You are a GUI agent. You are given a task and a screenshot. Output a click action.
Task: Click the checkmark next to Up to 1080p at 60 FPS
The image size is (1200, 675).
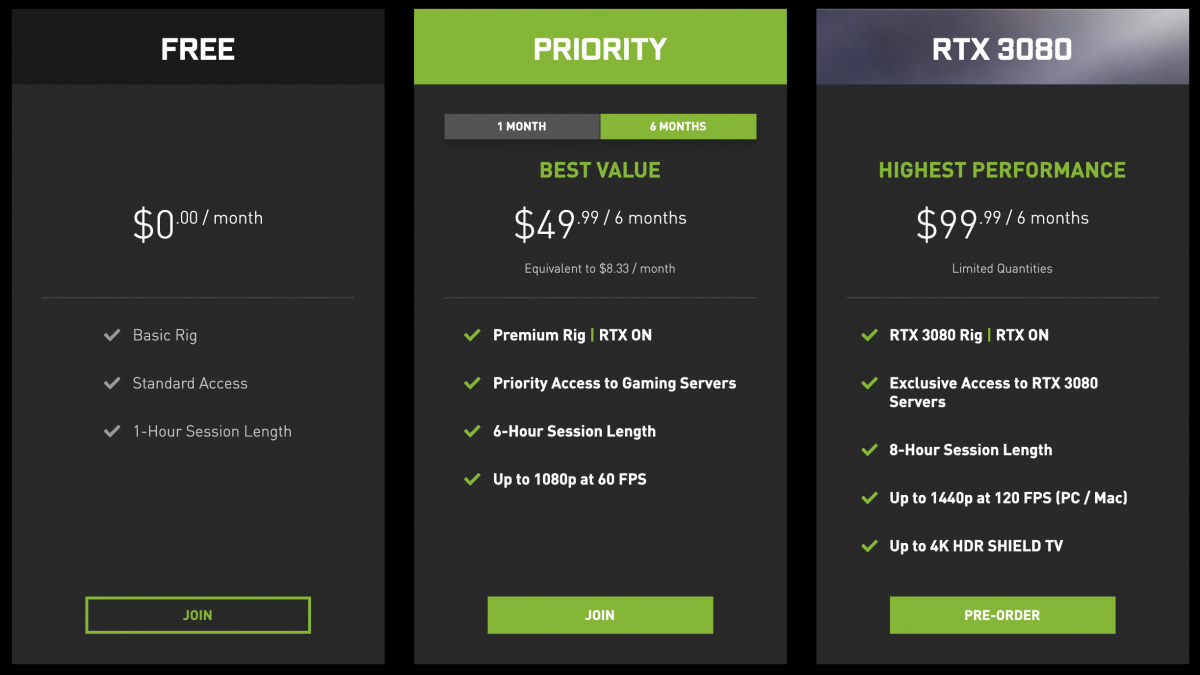(472, 479)
